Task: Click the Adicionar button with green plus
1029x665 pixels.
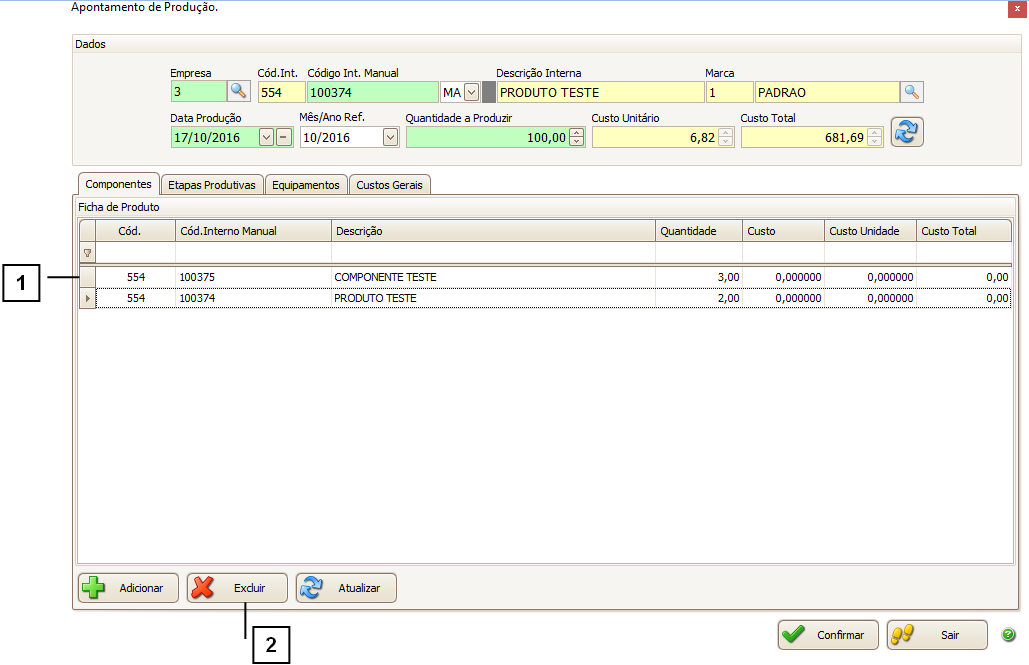Action: point(128,588)
